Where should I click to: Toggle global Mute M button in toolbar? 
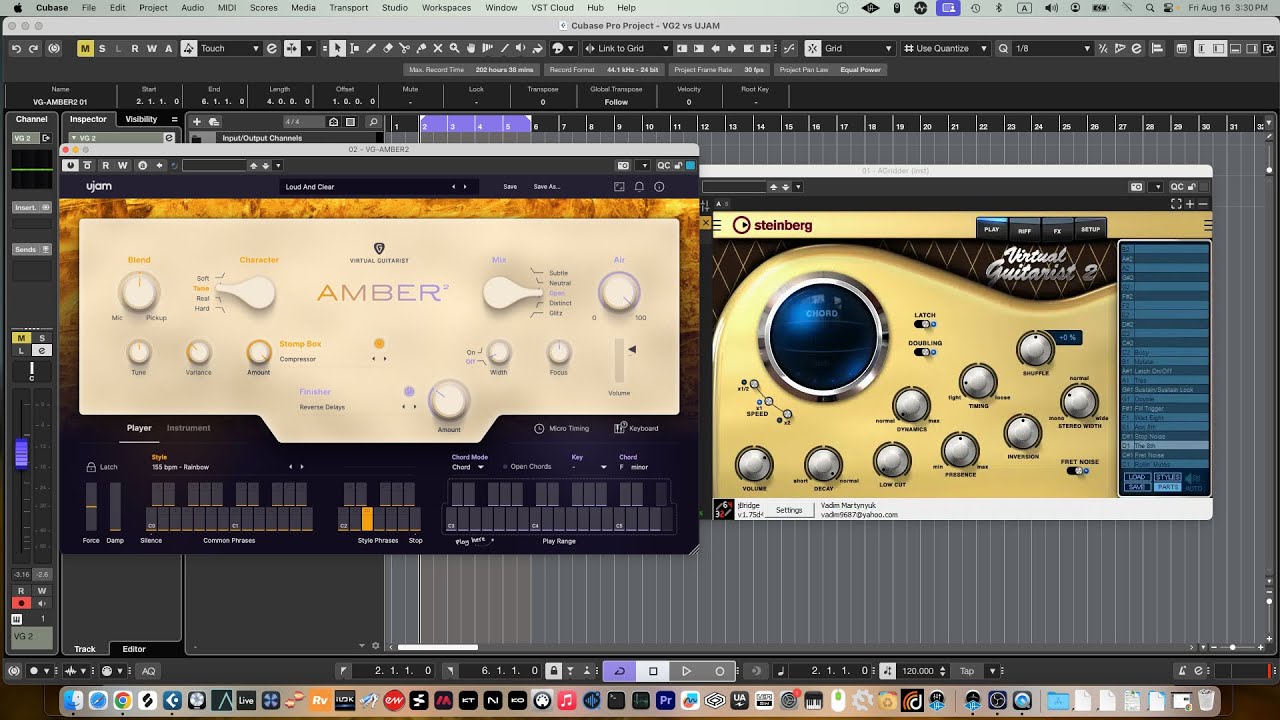[x=85, y=48]
